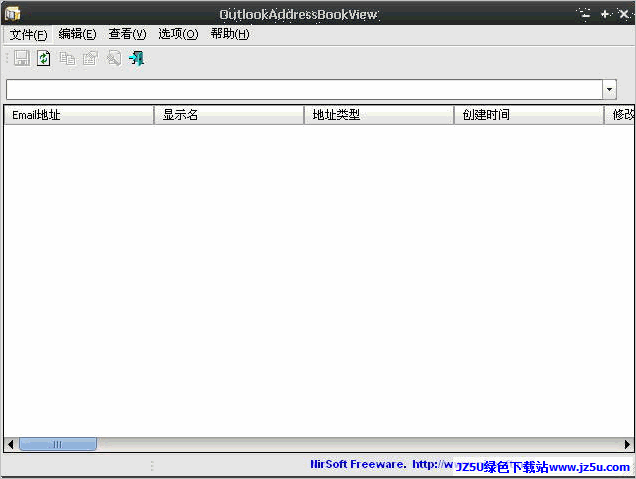Sort by the 创建时间 column header
This screenshot has height=479, width=636.
(529, 115)
